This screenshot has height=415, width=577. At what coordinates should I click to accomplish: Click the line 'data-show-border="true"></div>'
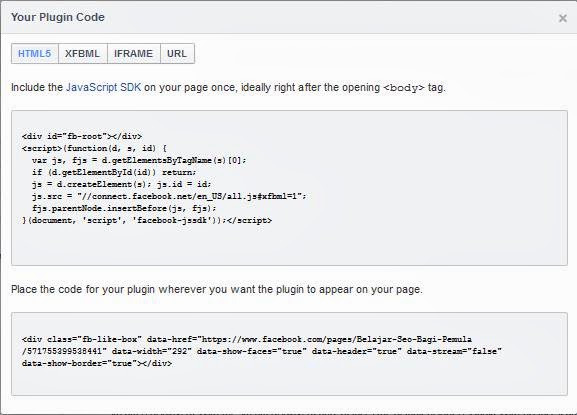[97, 363]
